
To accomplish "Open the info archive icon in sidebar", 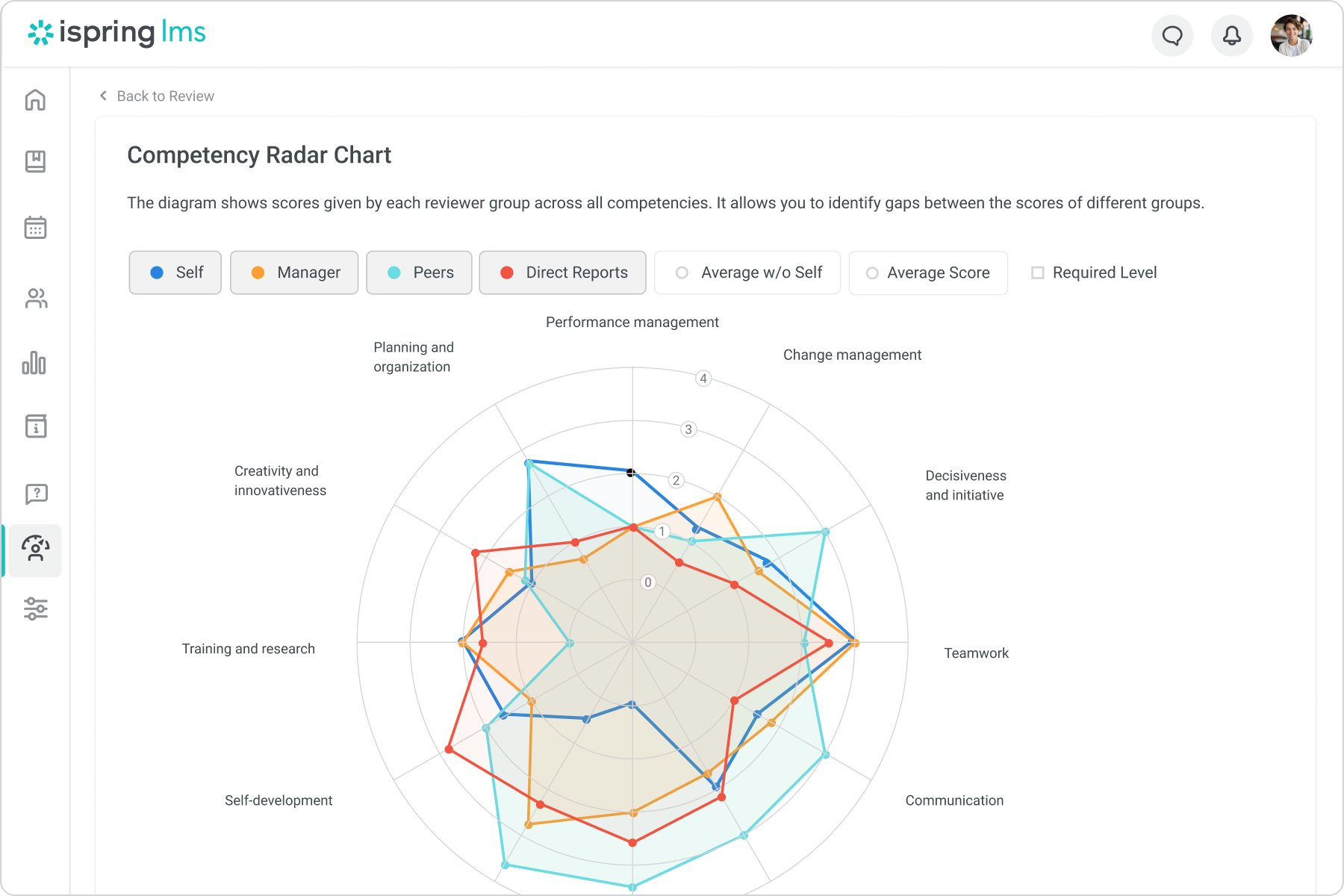I will click(35, 426).
